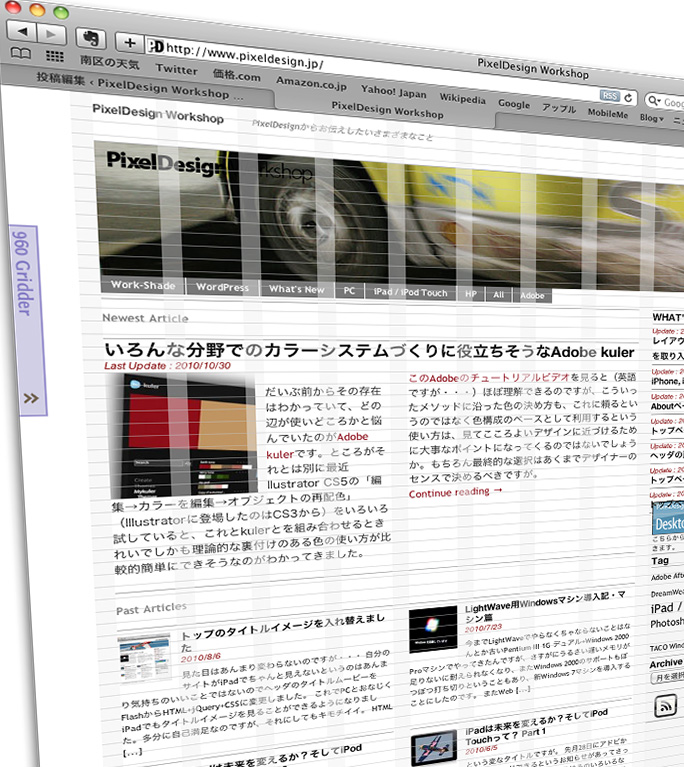Click the PixelDesign header banner image
The height and width of the screenshot is (767, 684).
coord(391,215)
